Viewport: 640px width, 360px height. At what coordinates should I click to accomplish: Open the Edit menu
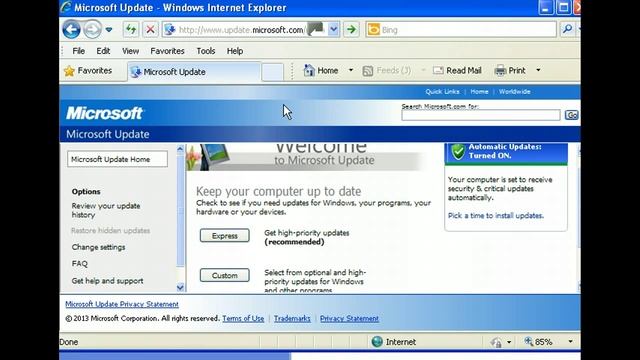coord(103,51)
